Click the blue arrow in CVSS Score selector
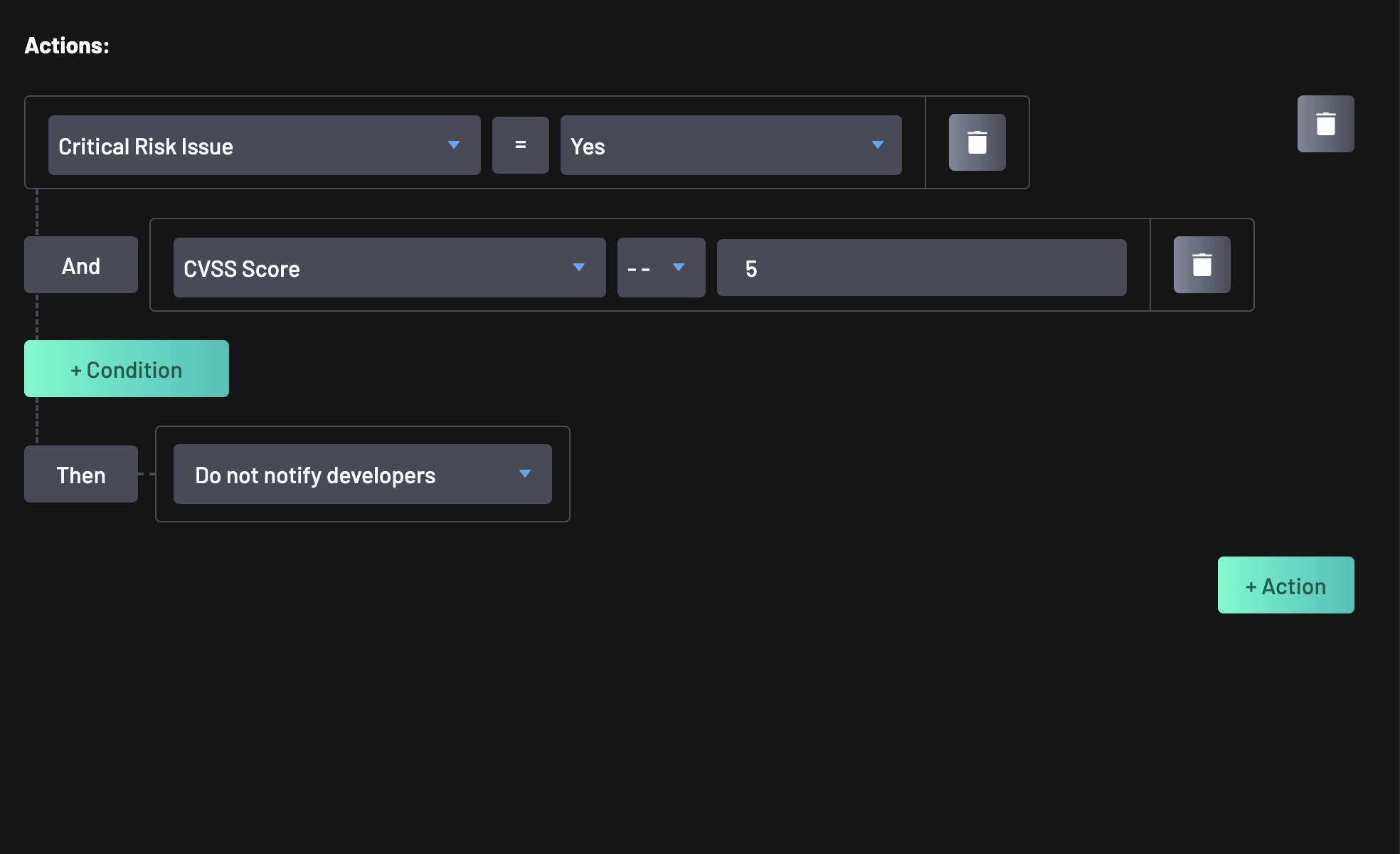This screenshot has height=854, width=1400. pos(579,268)
